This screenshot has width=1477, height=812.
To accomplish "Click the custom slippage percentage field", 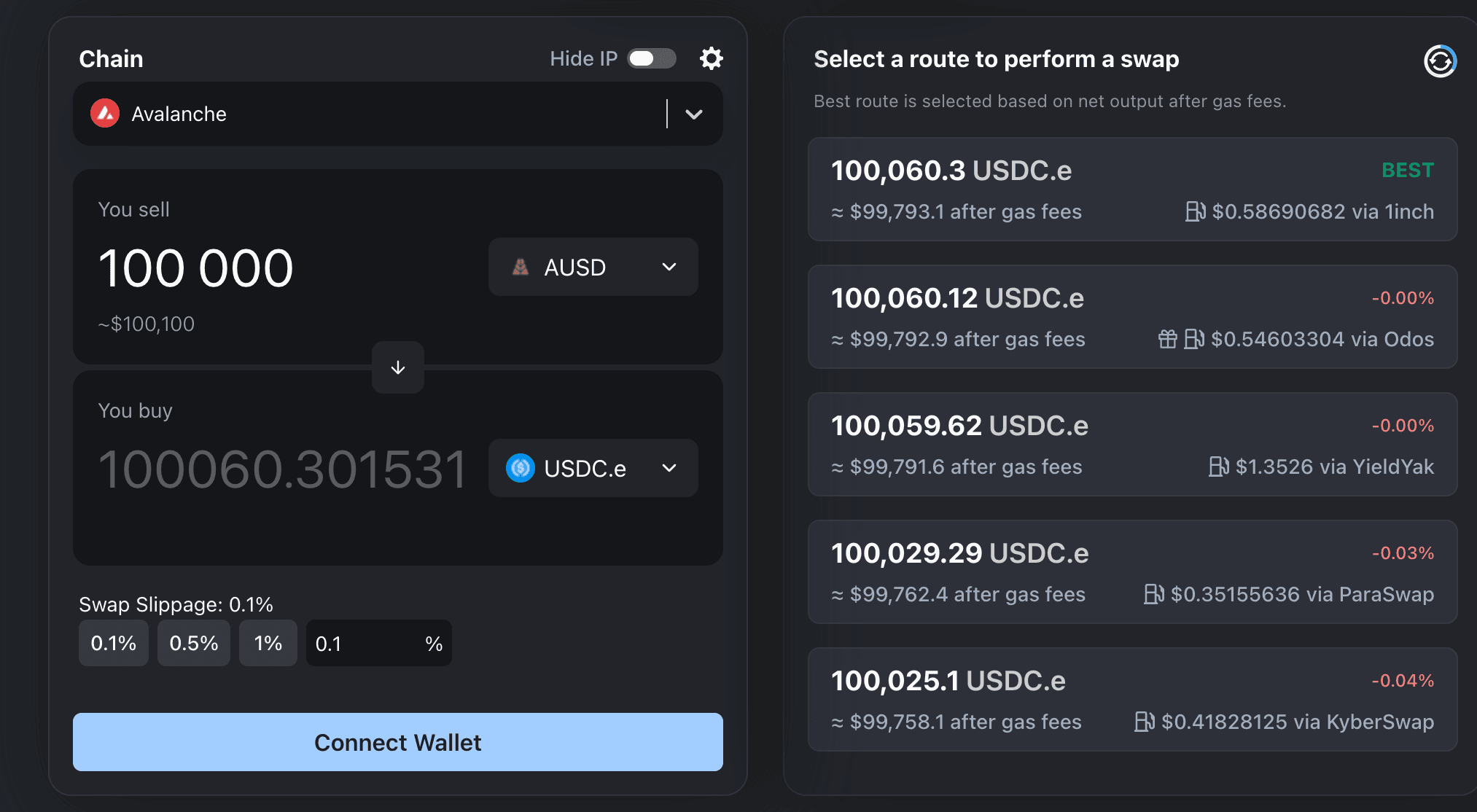I will coord(365,644).
